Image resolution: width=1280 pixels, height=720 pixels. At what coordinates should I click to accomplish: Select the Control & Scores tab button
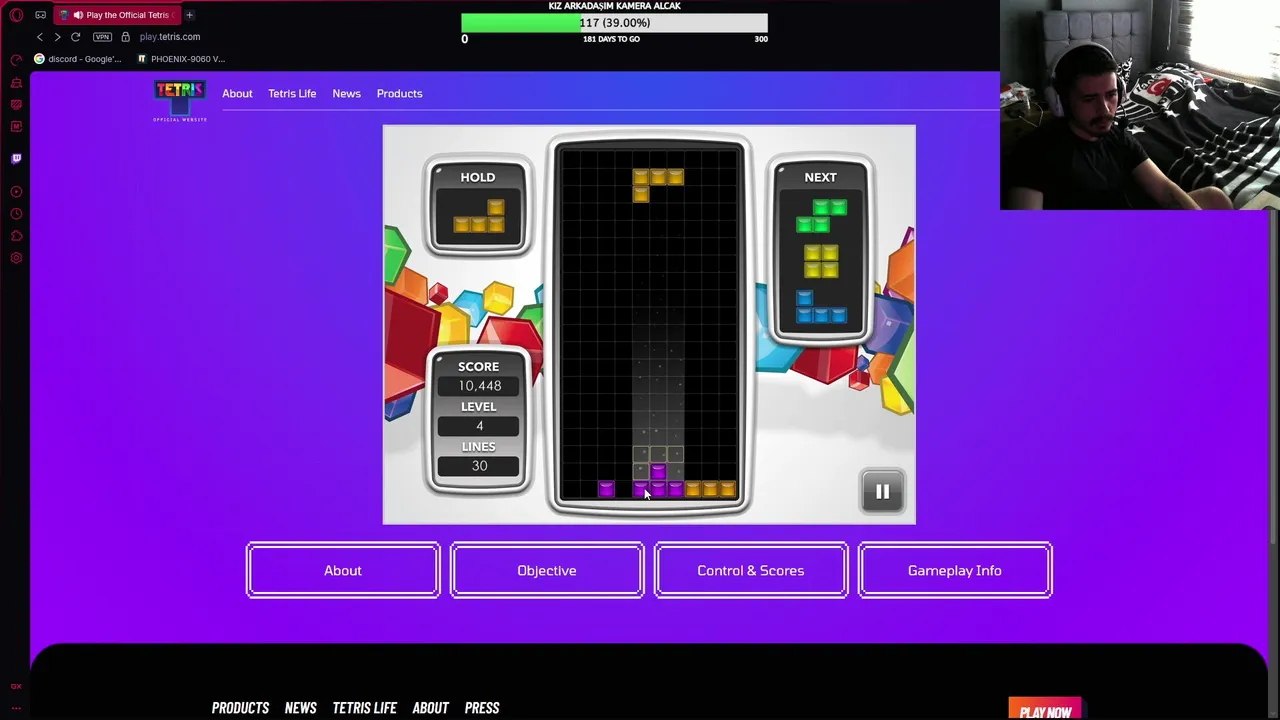coord(751,570)
